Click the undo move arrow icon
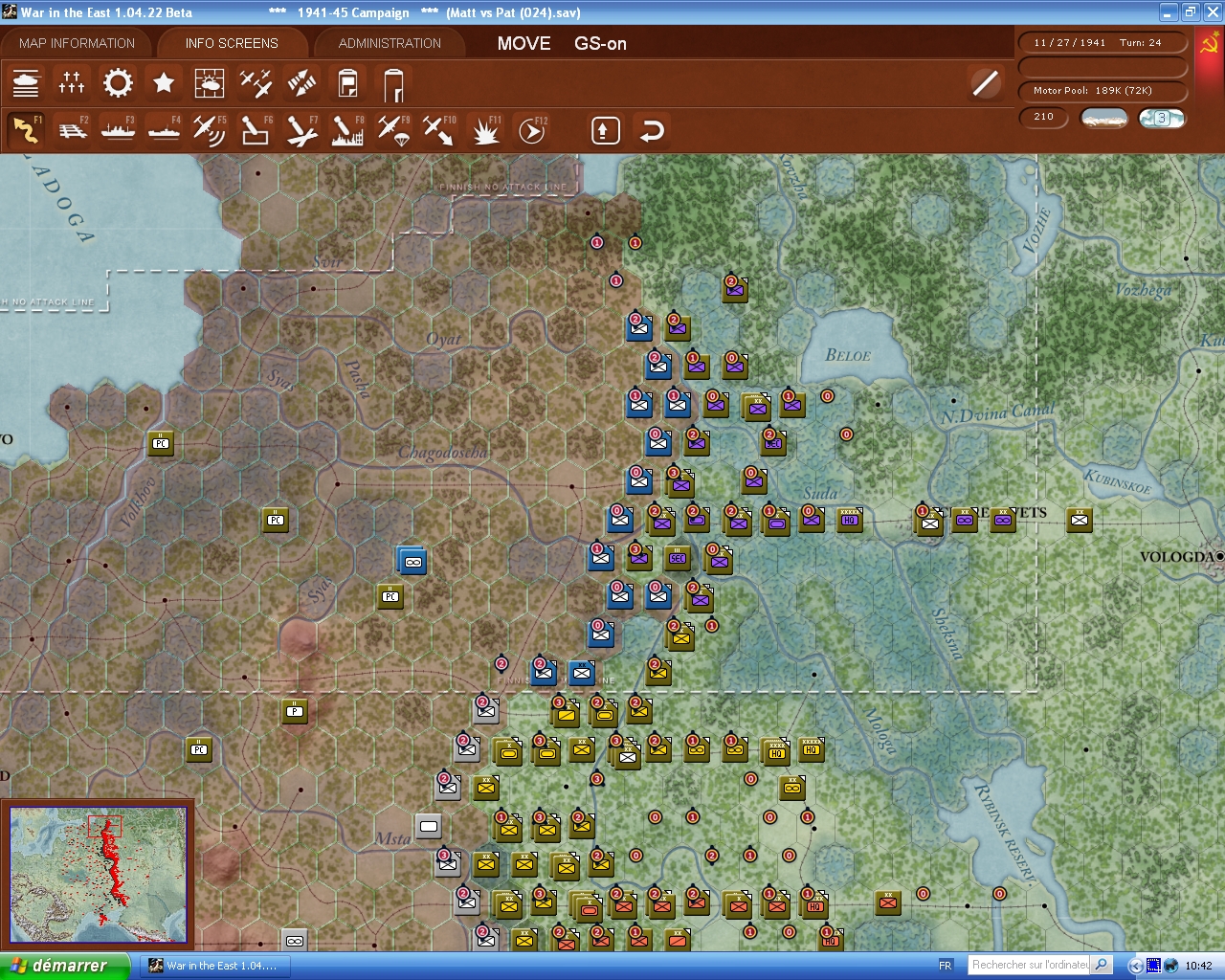Viewport: 1225px width, 980px height. 652,130
